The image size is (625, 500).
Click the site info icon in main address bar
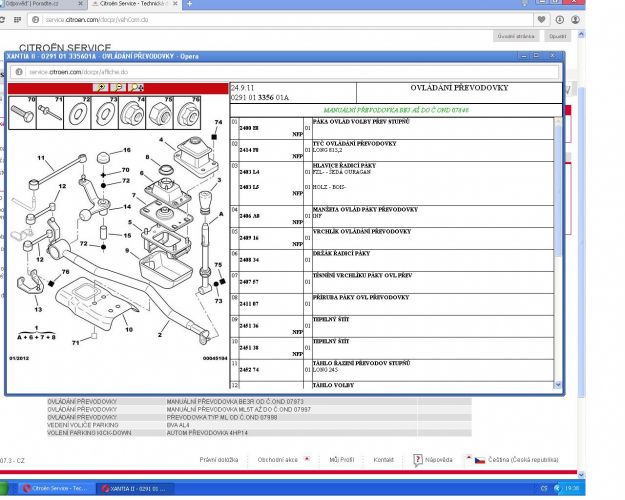(x=35, y=20)
